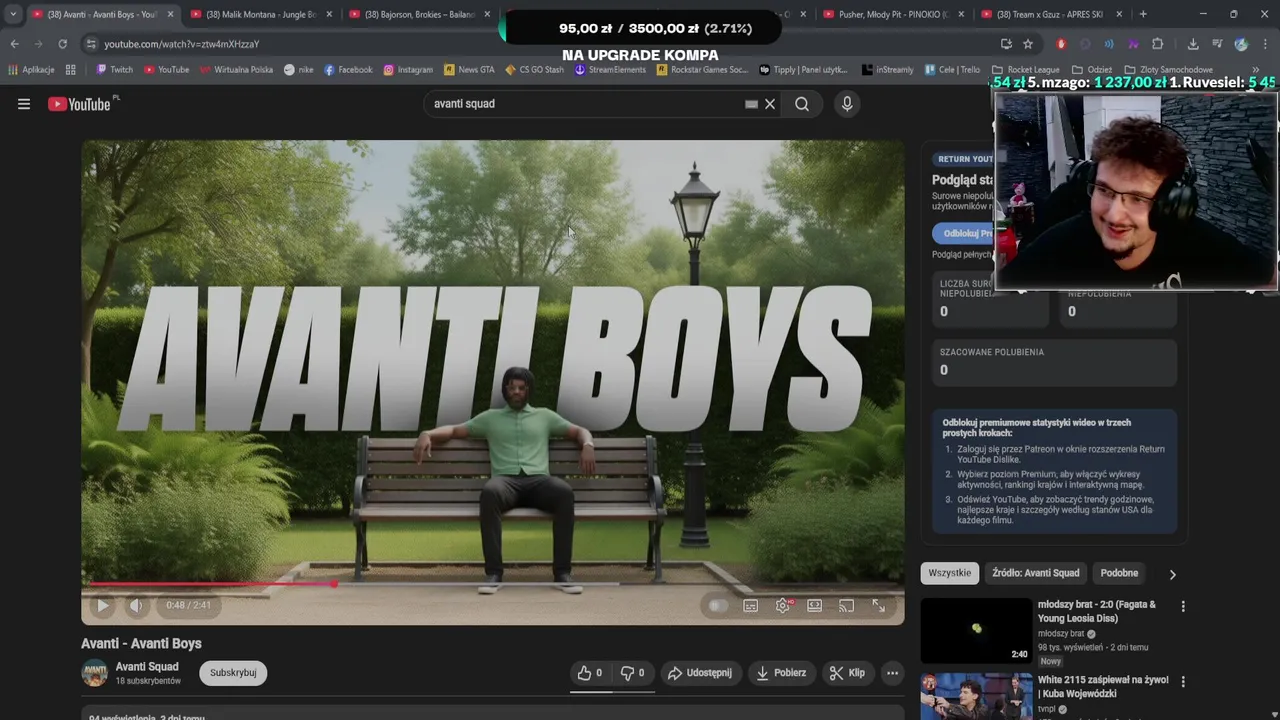The width and height of the screenshot is (1280, 720).
Task: Select the Podobne filter chip
Action: coord(1119,573)
